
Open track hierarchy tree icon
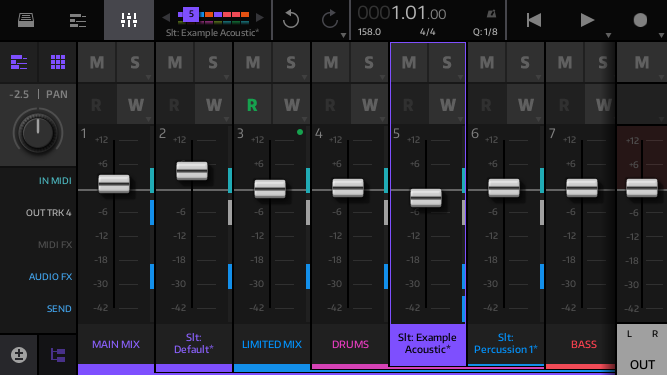click(x=58, y=355)
